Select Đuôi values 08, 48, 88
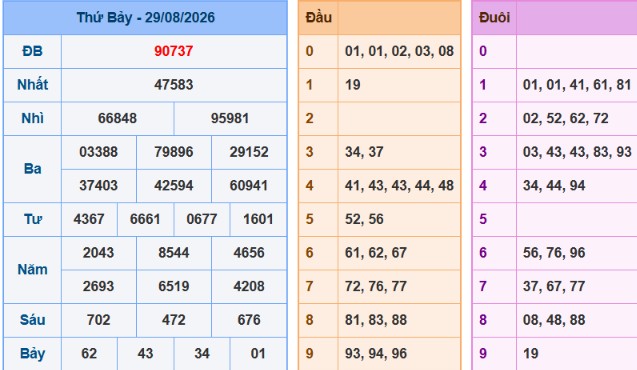The height and width of the screenshot is (370, 637). pyautogui.click(x=554, y=320)
